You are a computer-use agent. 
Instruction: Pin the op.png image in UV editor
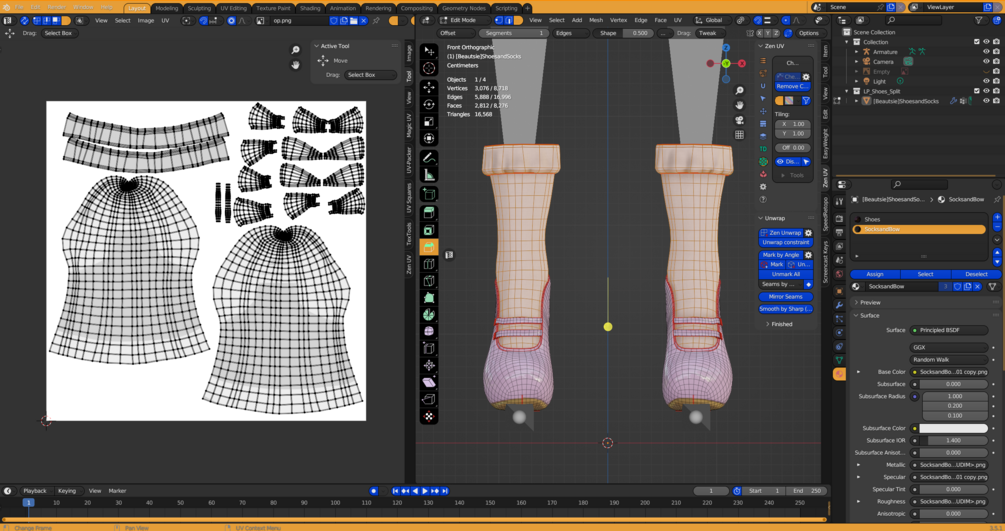[x=376, y=21]
